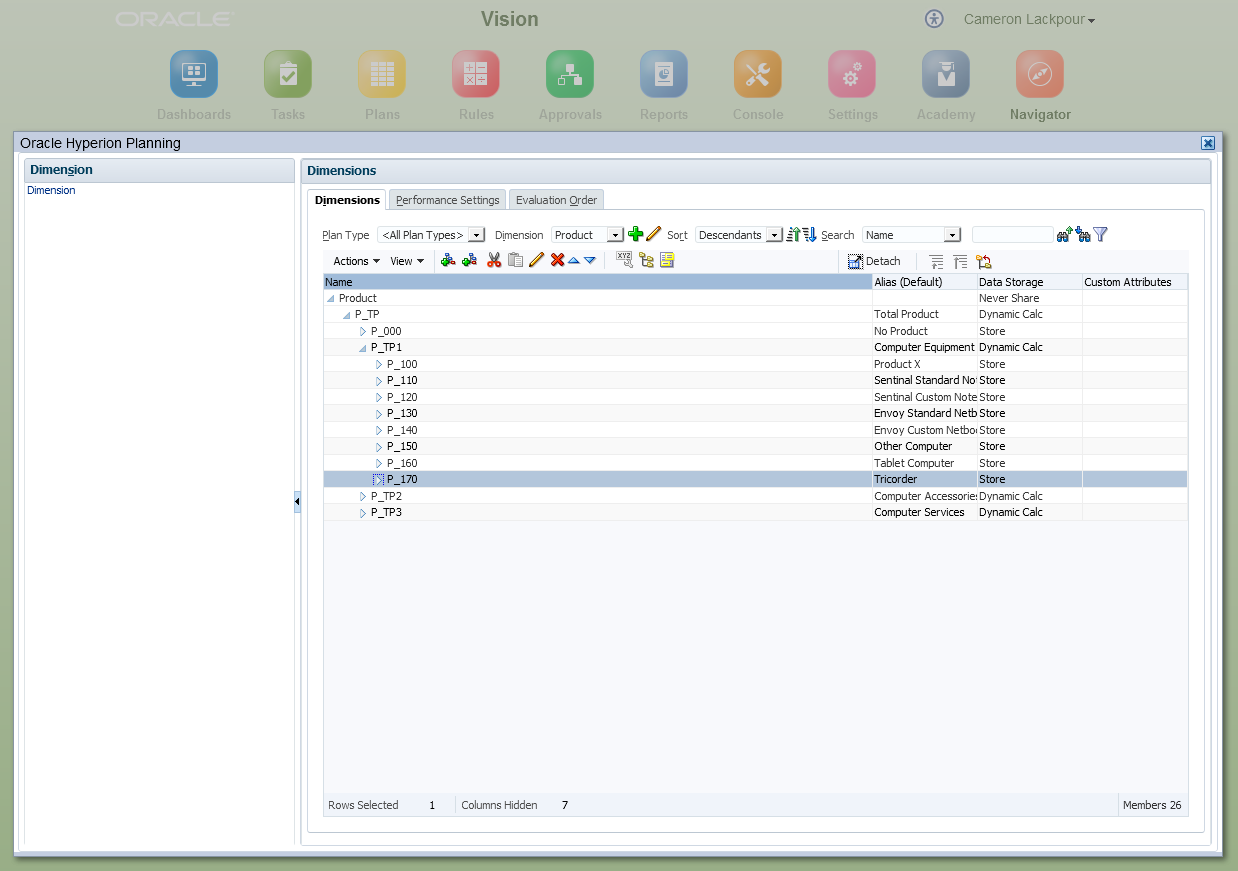Select the P_120 row
1238x871 pixels.
point(755,397)
